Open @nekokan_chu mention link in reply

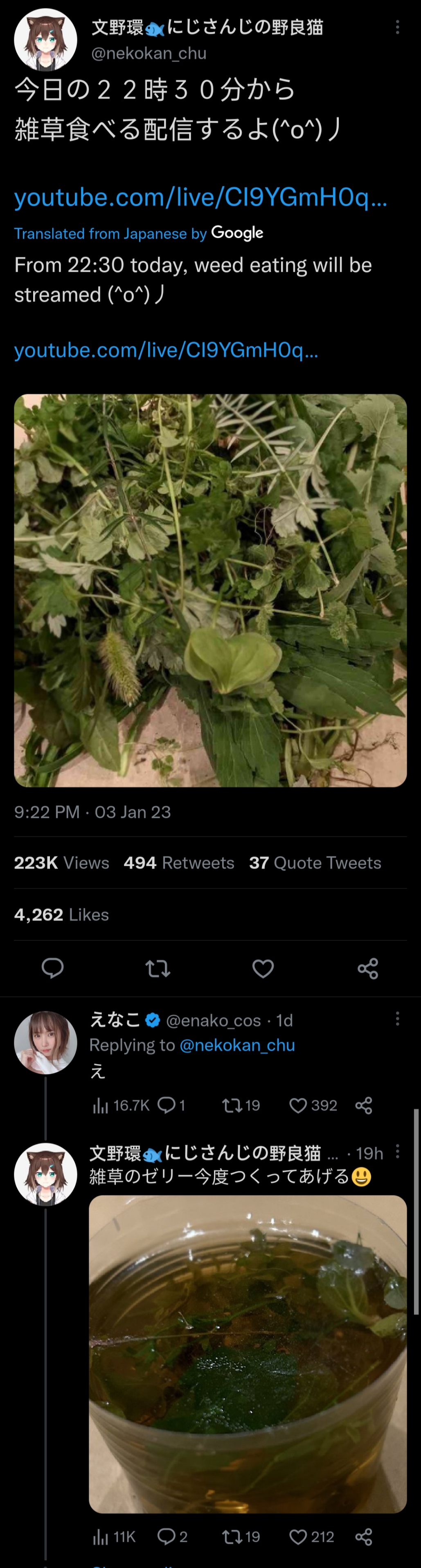(237, 1045)
